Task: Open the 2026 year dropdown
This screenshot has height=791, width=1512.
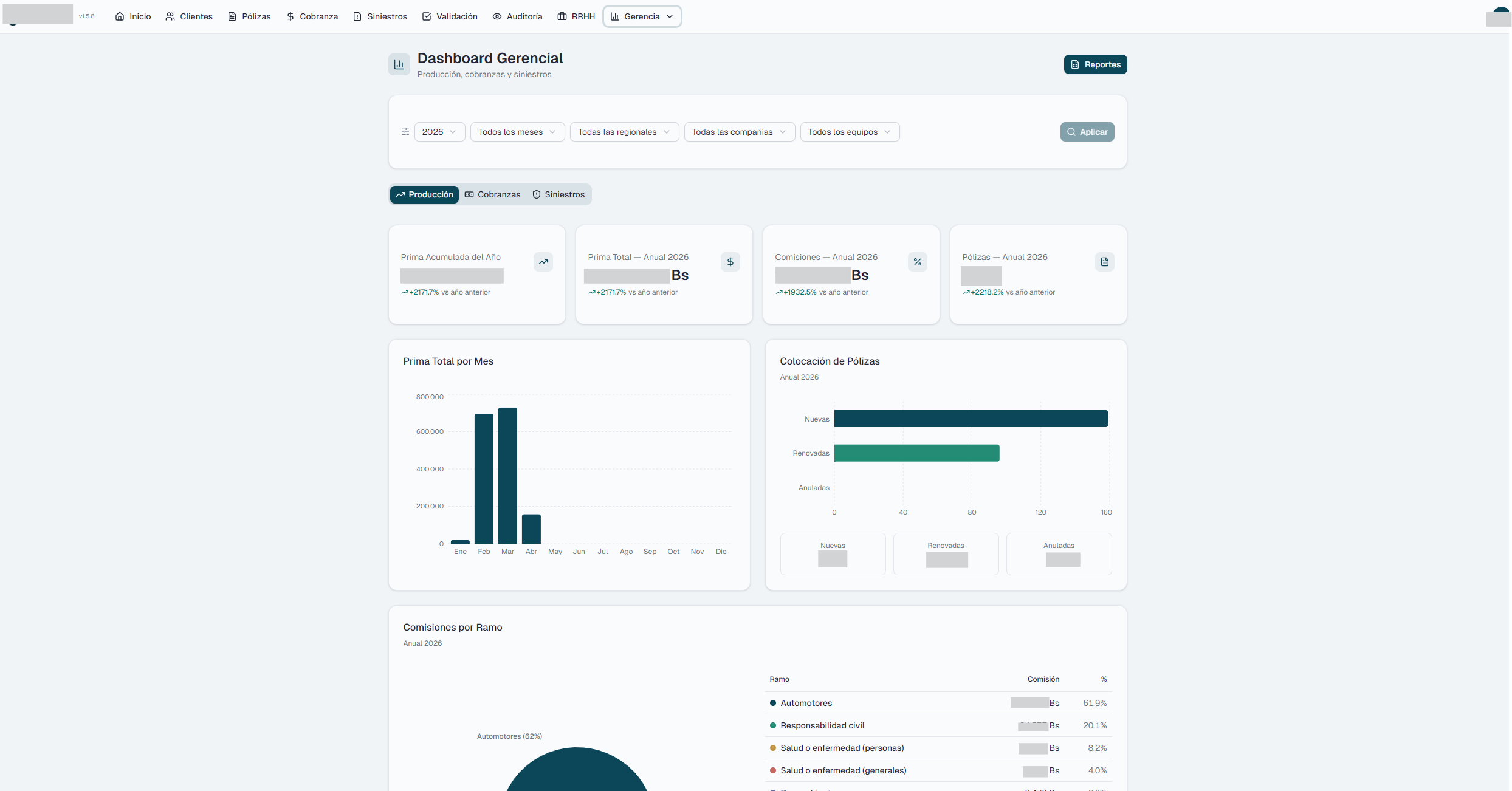Action: pos(439,132)
